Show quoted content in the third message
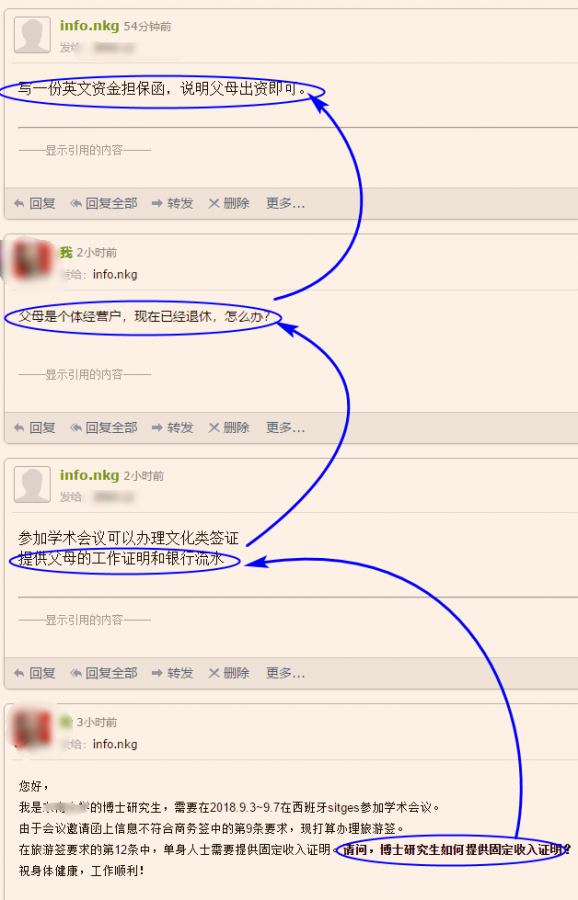Viewport: 578px width, 900px height. pyautogui.click(x=84, y=620)
